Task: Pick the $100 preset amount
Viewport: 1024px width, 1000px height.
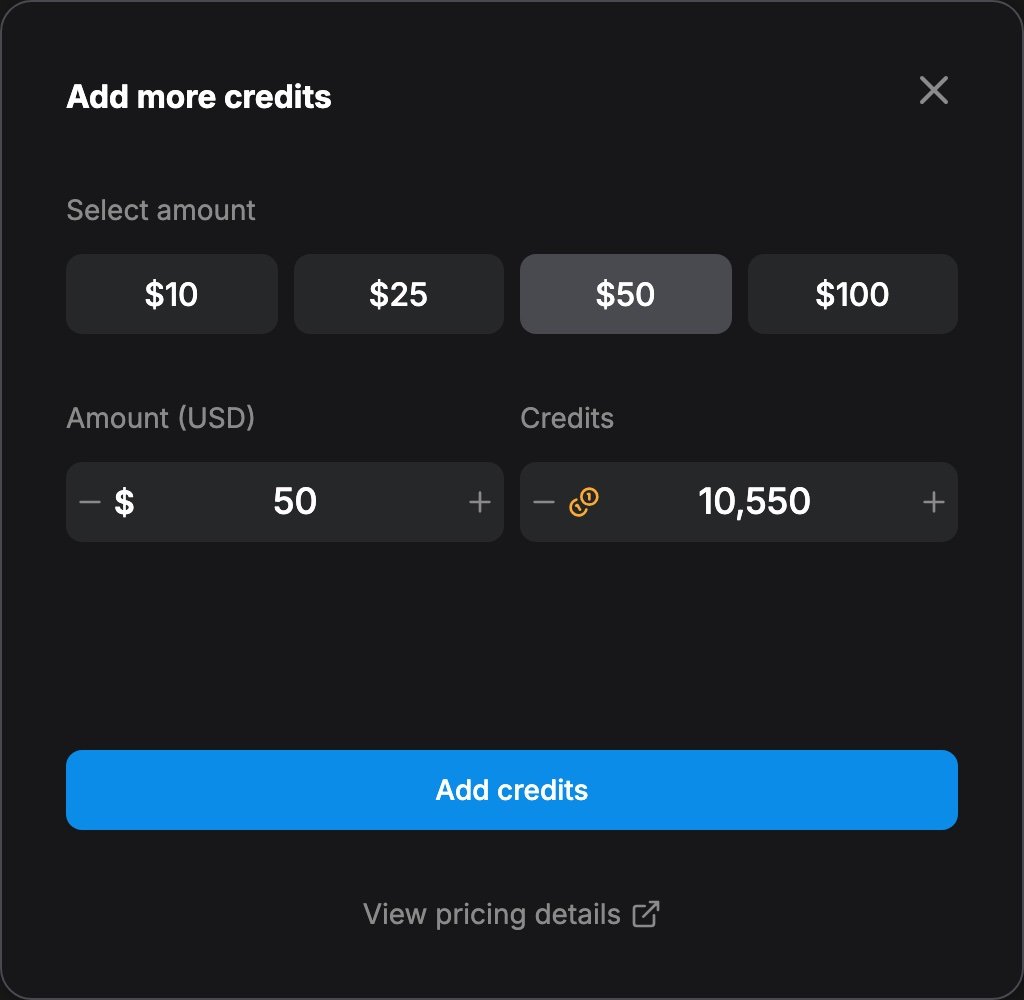Action: 852,294
